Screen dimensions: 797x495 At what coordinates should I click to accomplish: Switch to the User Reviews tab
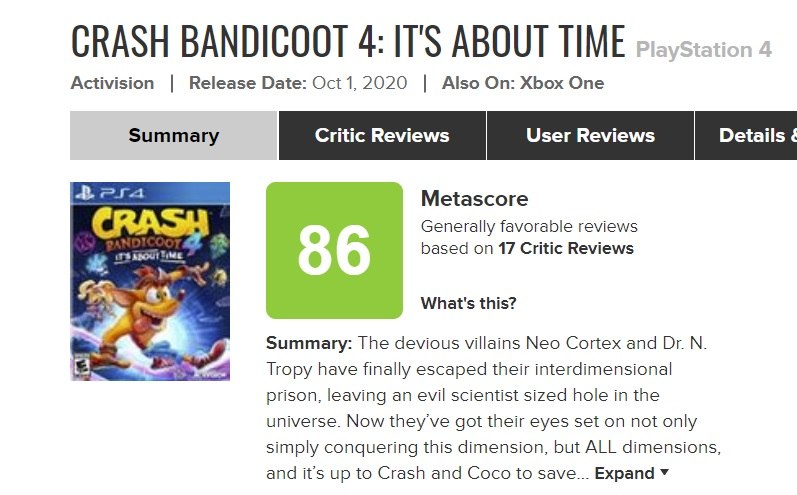[x=590, y=136]
